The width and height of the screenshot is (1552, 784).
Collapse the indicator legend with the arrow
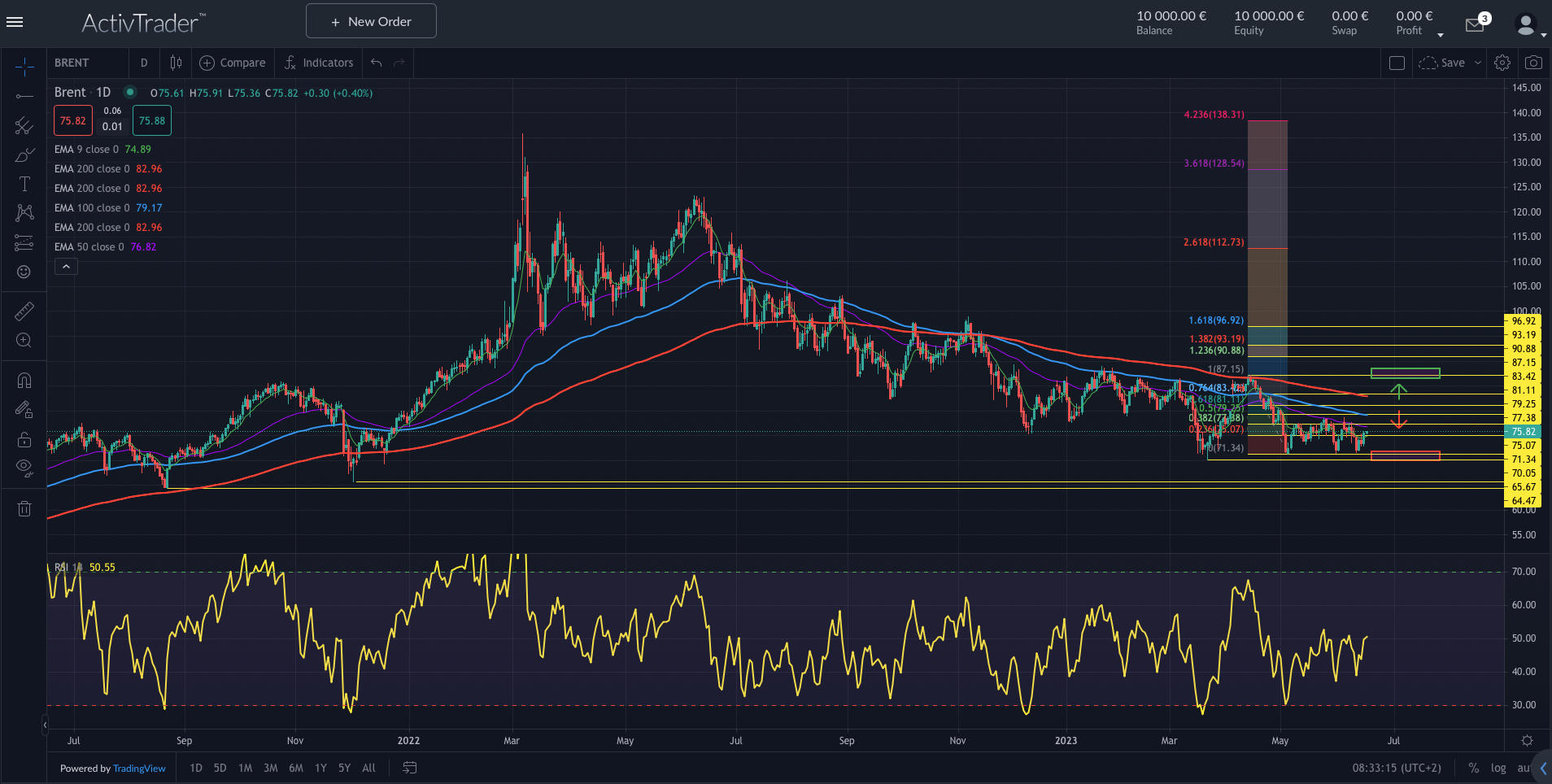pos(66,266)
